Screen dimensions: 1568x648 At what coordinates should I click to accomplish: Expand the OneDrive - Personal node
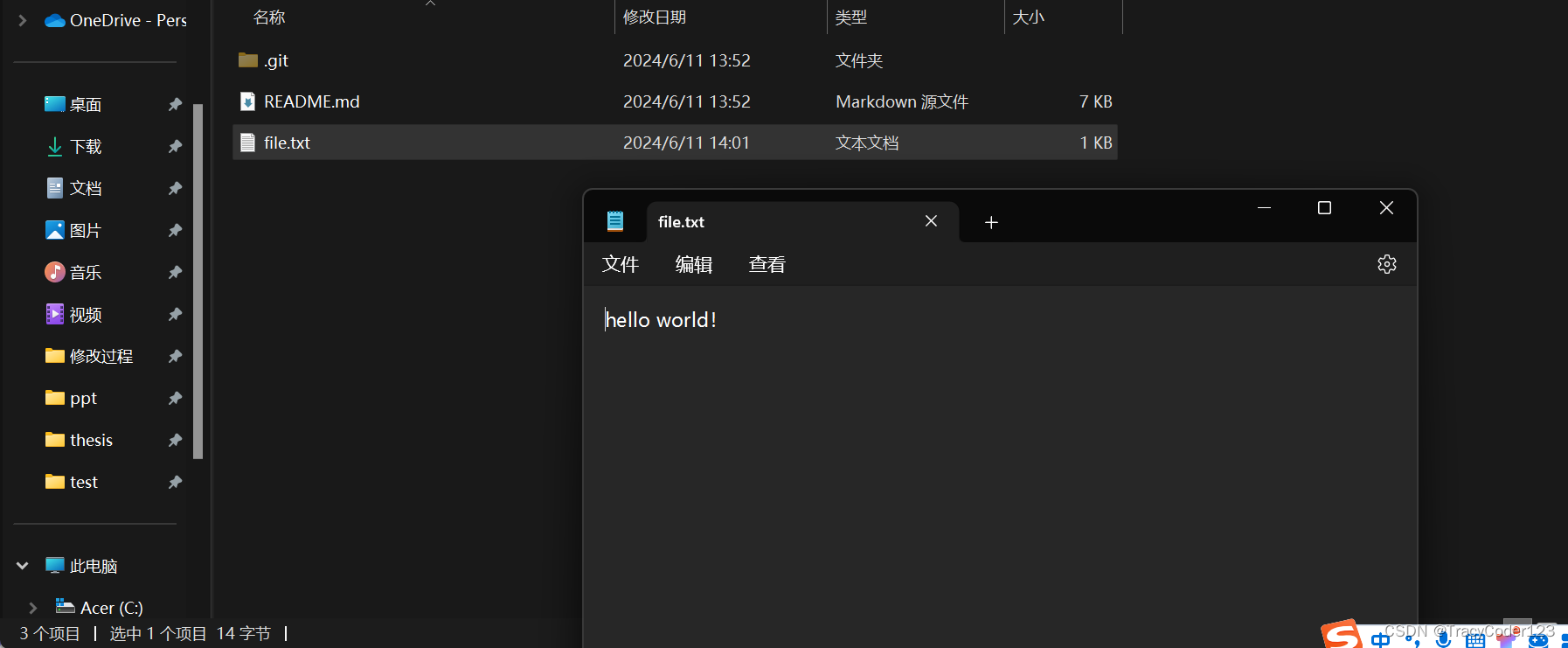(23, 20)
